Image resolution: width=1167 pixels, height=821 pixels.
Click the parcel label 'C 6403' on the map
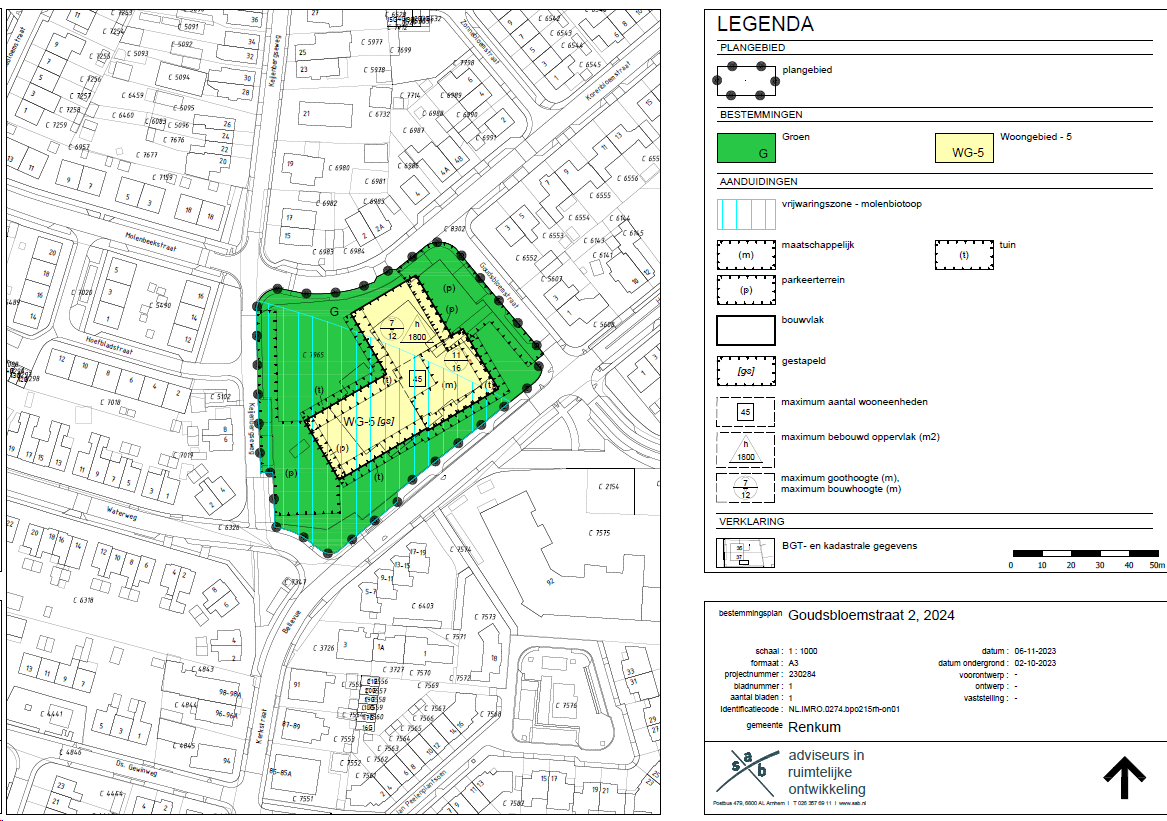(x=423, y=606)
